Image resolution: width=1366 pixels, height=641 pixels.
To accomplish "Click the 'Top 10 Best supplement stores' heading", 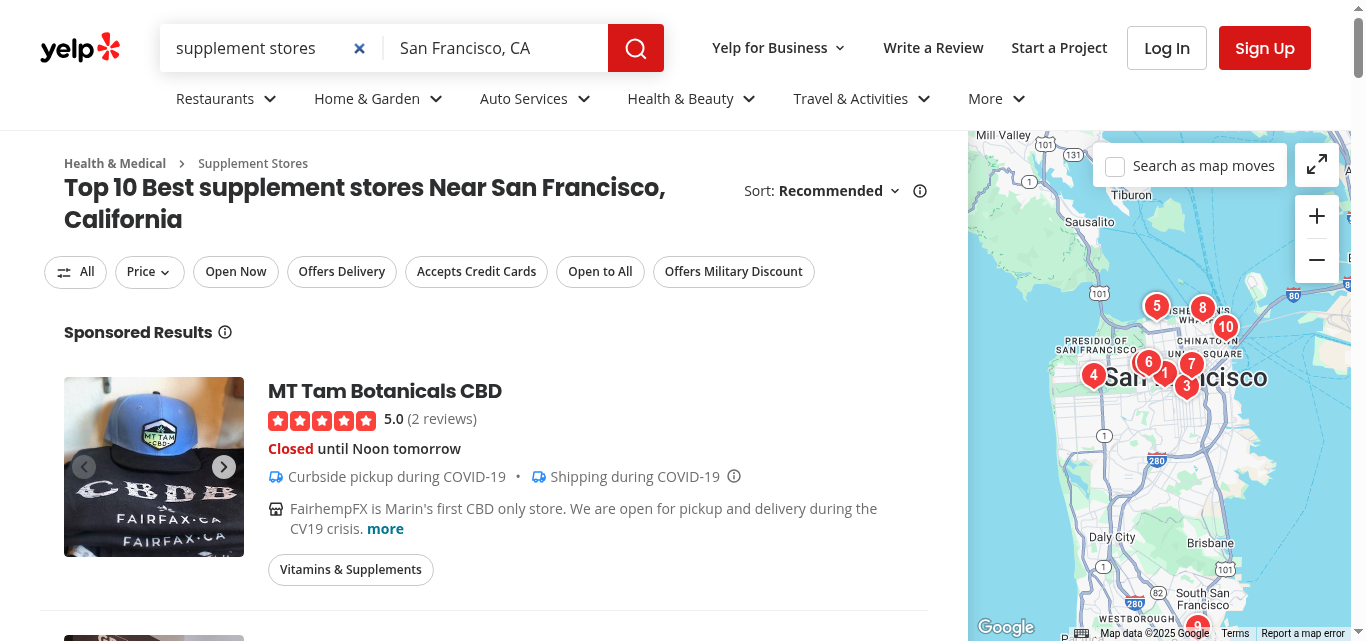I will 365,203.
